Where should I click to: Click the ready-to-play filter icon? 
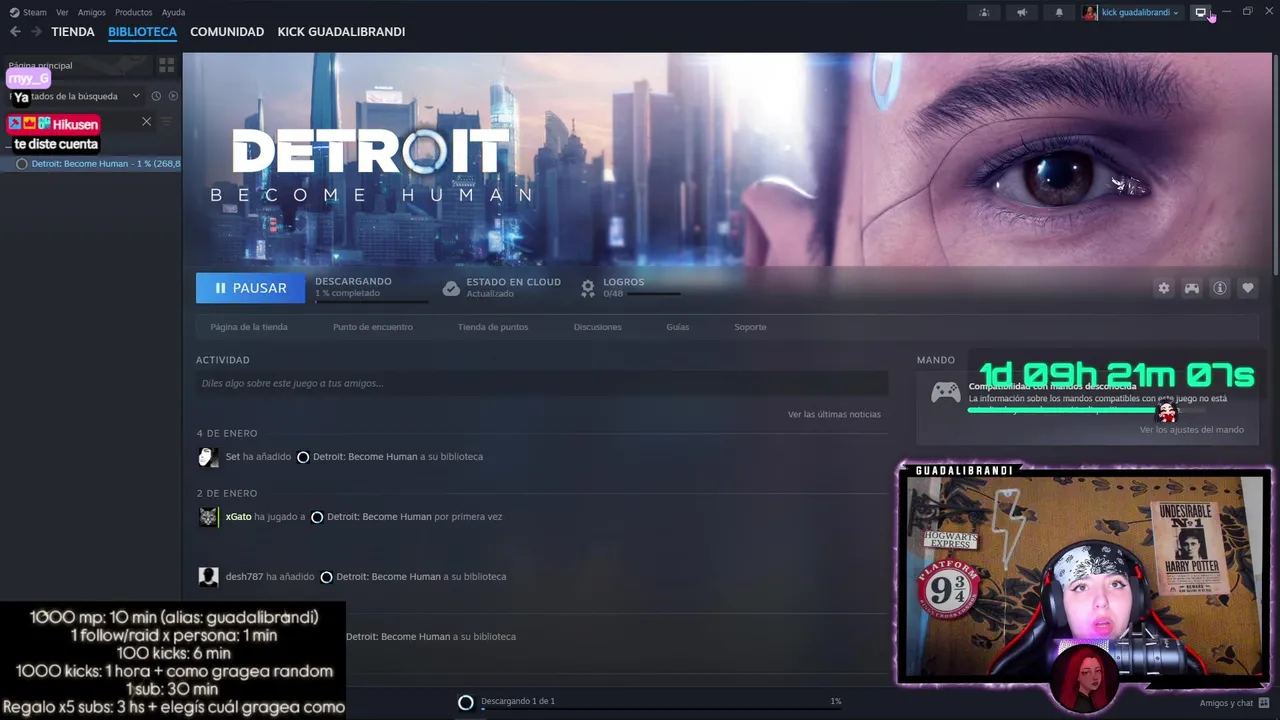(x=173, y=96)
